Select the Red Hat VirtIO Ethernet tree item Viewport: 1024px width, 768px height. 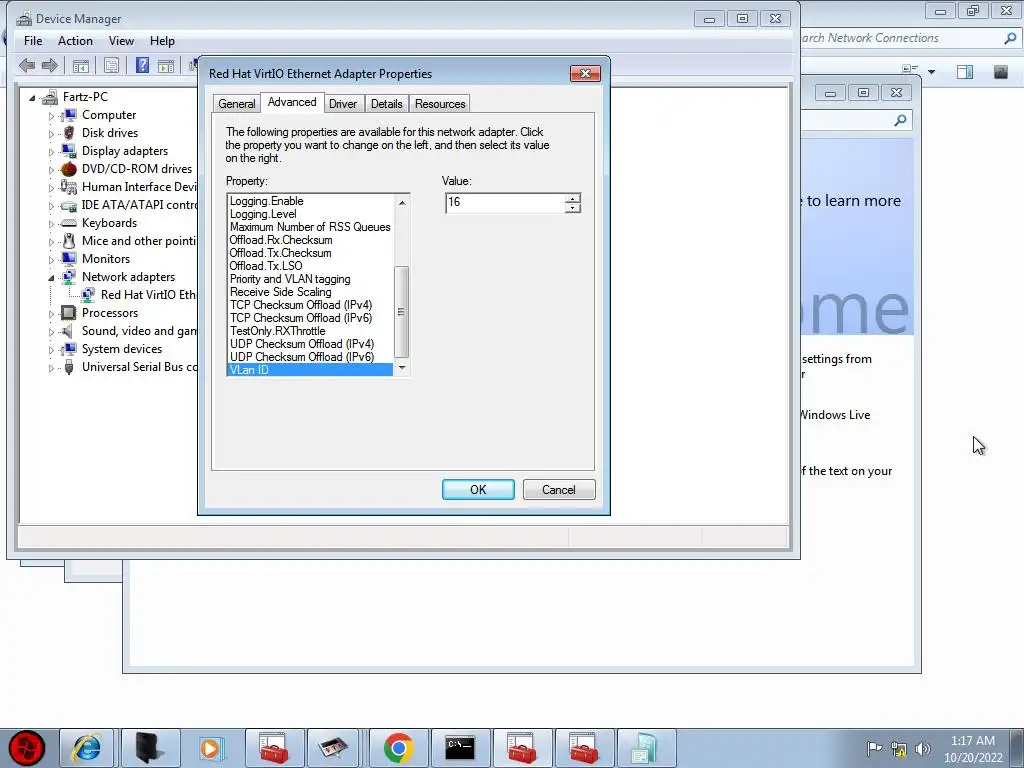tap(148, 295)
